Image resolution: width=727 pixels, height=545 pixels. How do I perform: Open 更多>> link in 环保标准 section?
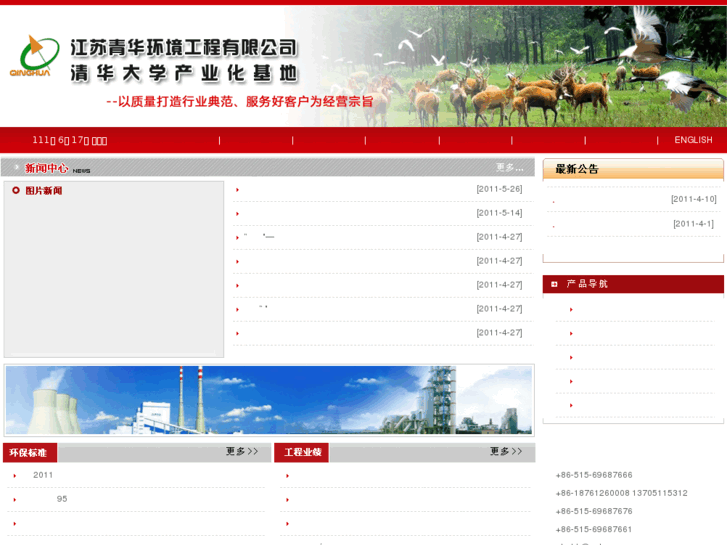click(242, 451)
